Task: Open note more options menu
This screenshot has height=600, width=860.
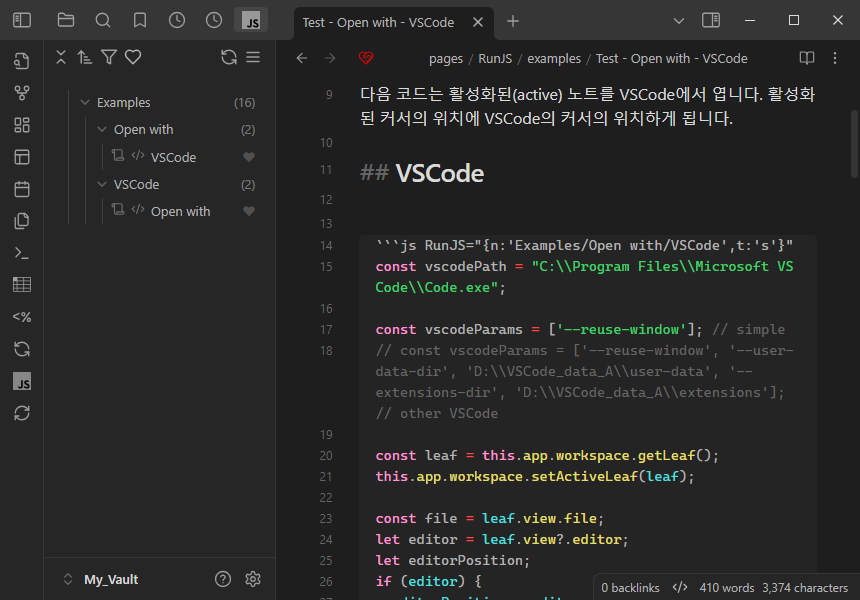Action: (x=835, y=58)
